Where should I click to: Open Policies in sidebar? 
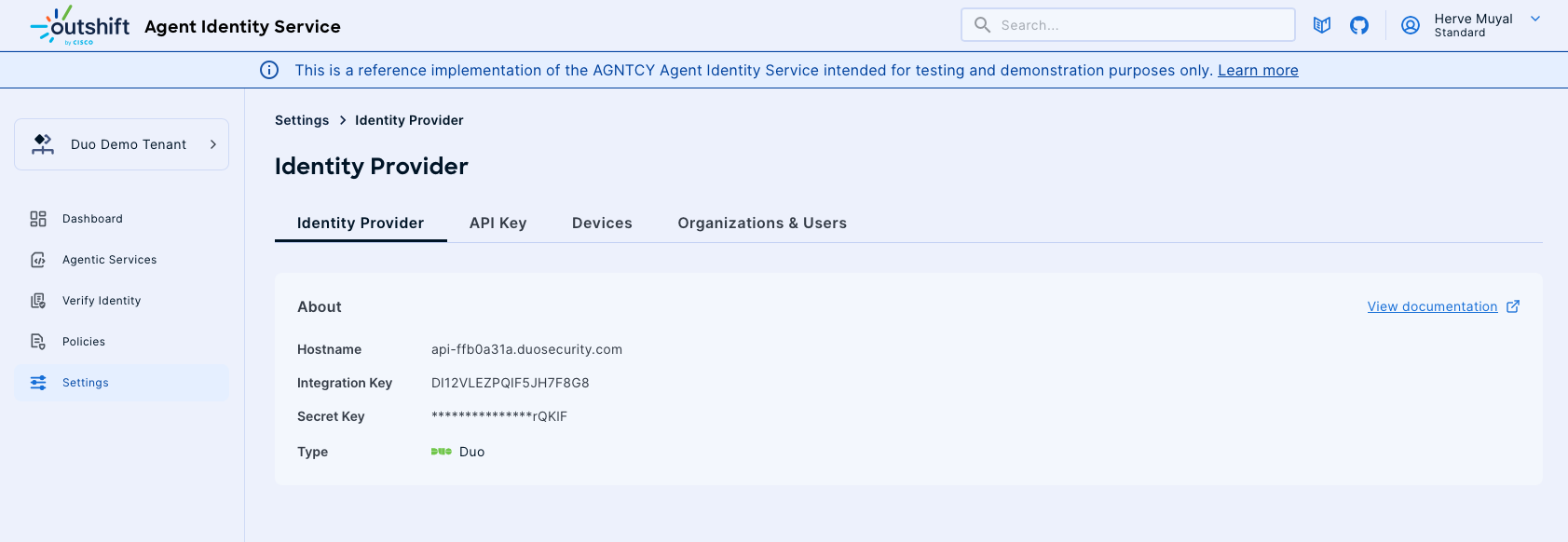tap(121, 342)
